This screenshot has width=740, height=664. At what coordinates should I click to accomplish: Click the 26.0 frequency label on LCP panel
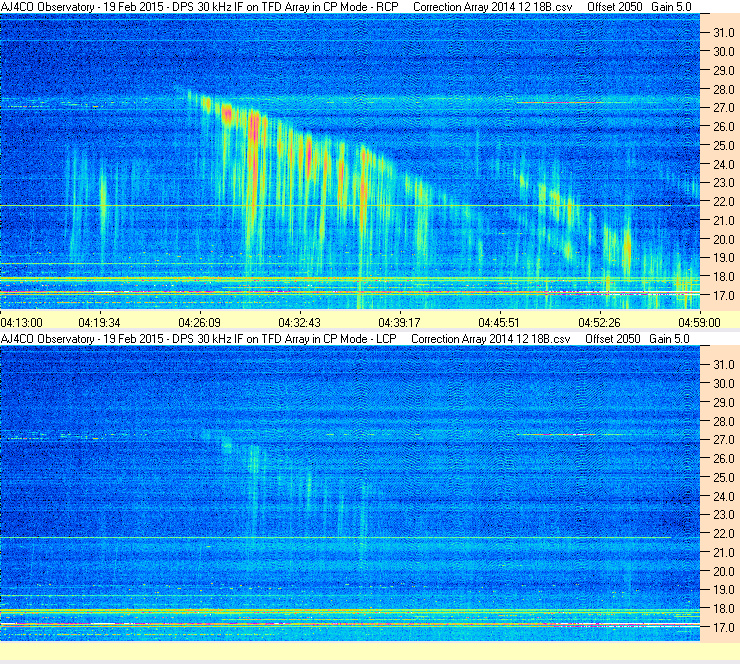click(724, 459)
